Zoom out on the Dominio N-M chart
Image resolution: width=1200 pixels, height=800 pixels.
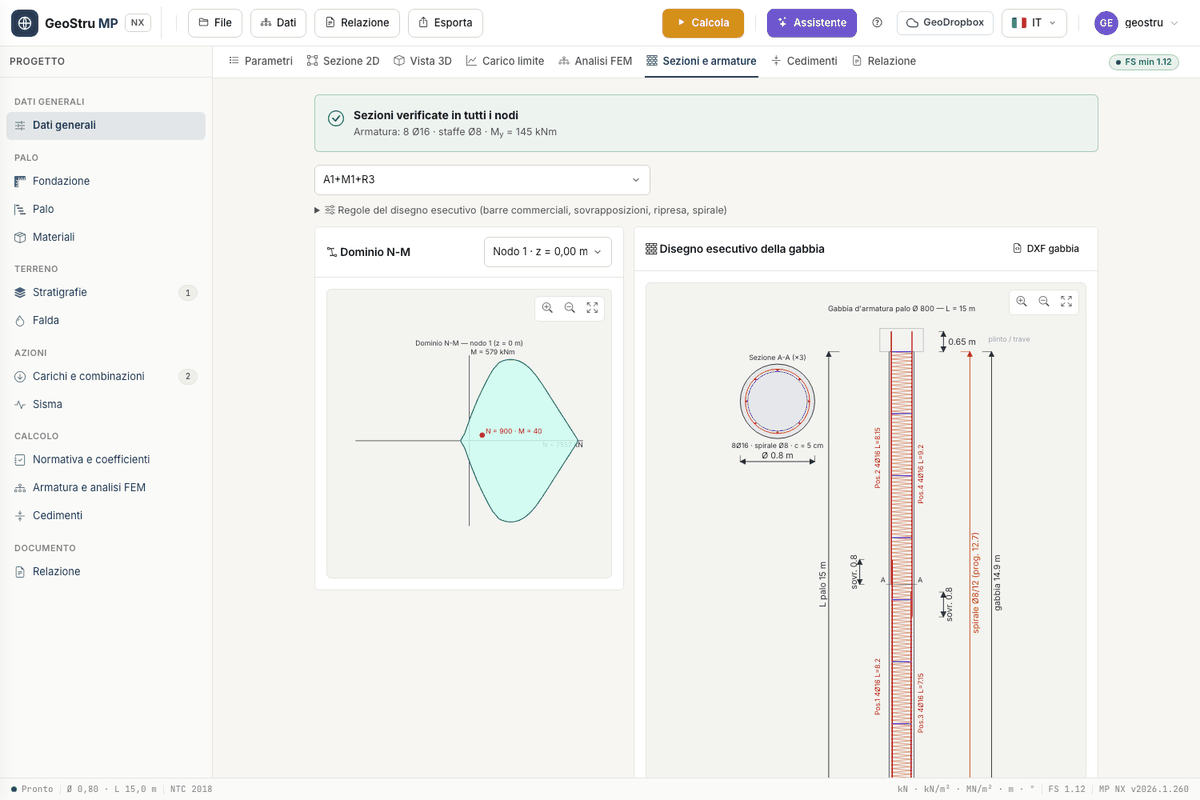[x=570, y=308]
